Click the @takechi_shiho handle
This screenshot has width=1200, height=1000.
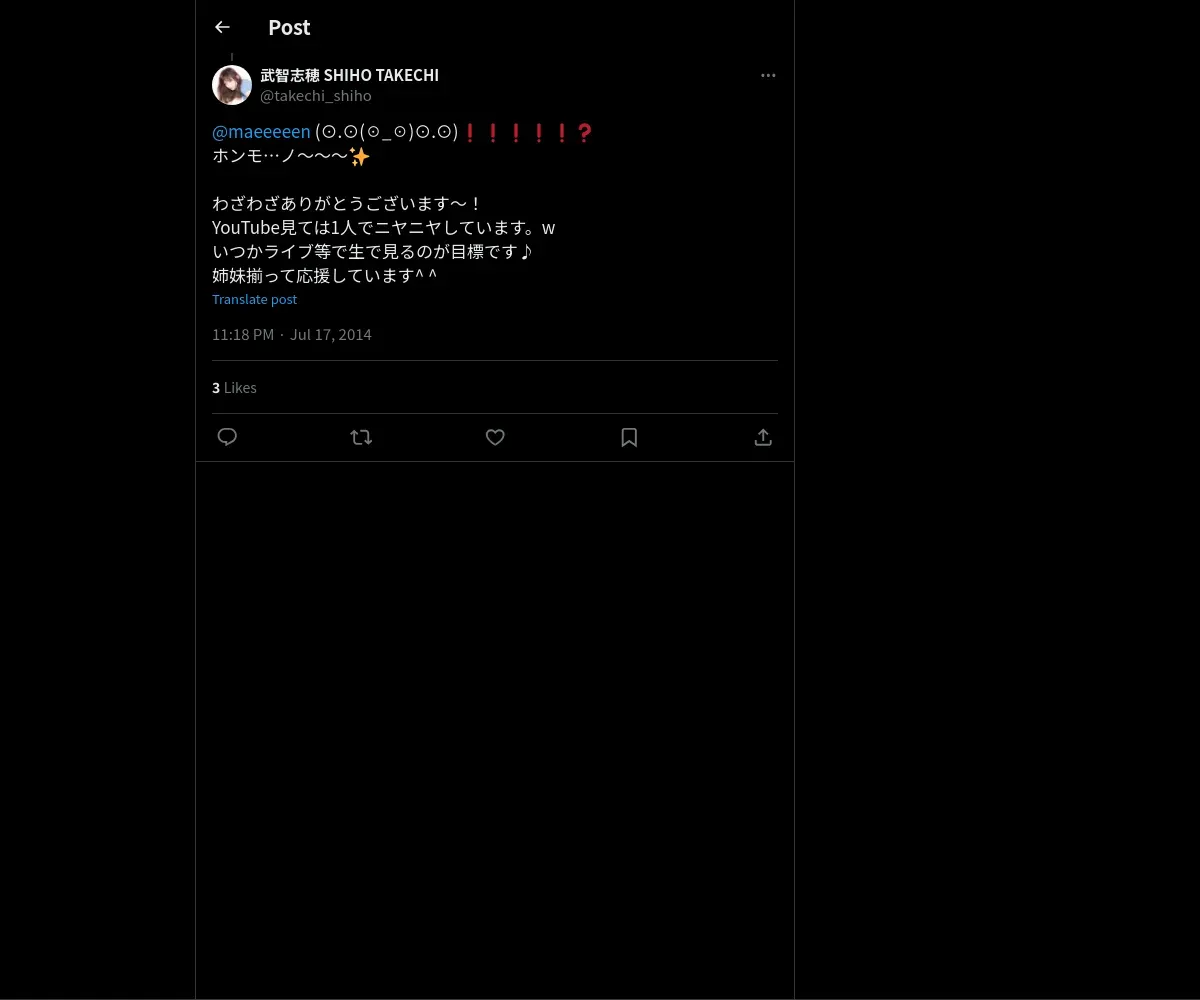[316, 96]
